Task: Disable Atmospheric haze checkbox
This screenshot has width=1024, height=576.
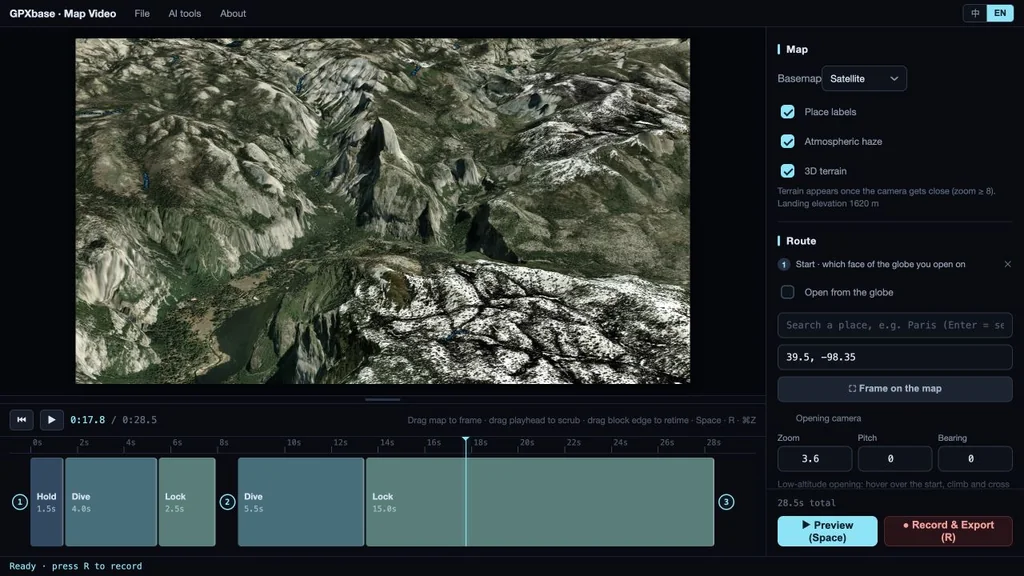Action: (788, 141)
